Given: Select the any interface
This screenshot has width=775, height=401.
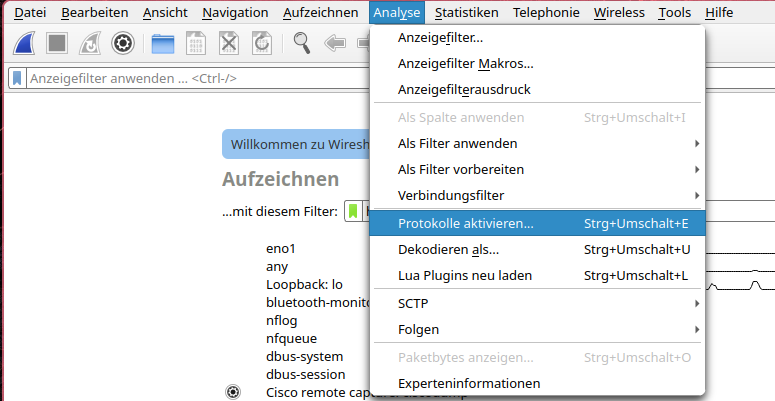Looking at the screenshot, I should coord(277,267).
